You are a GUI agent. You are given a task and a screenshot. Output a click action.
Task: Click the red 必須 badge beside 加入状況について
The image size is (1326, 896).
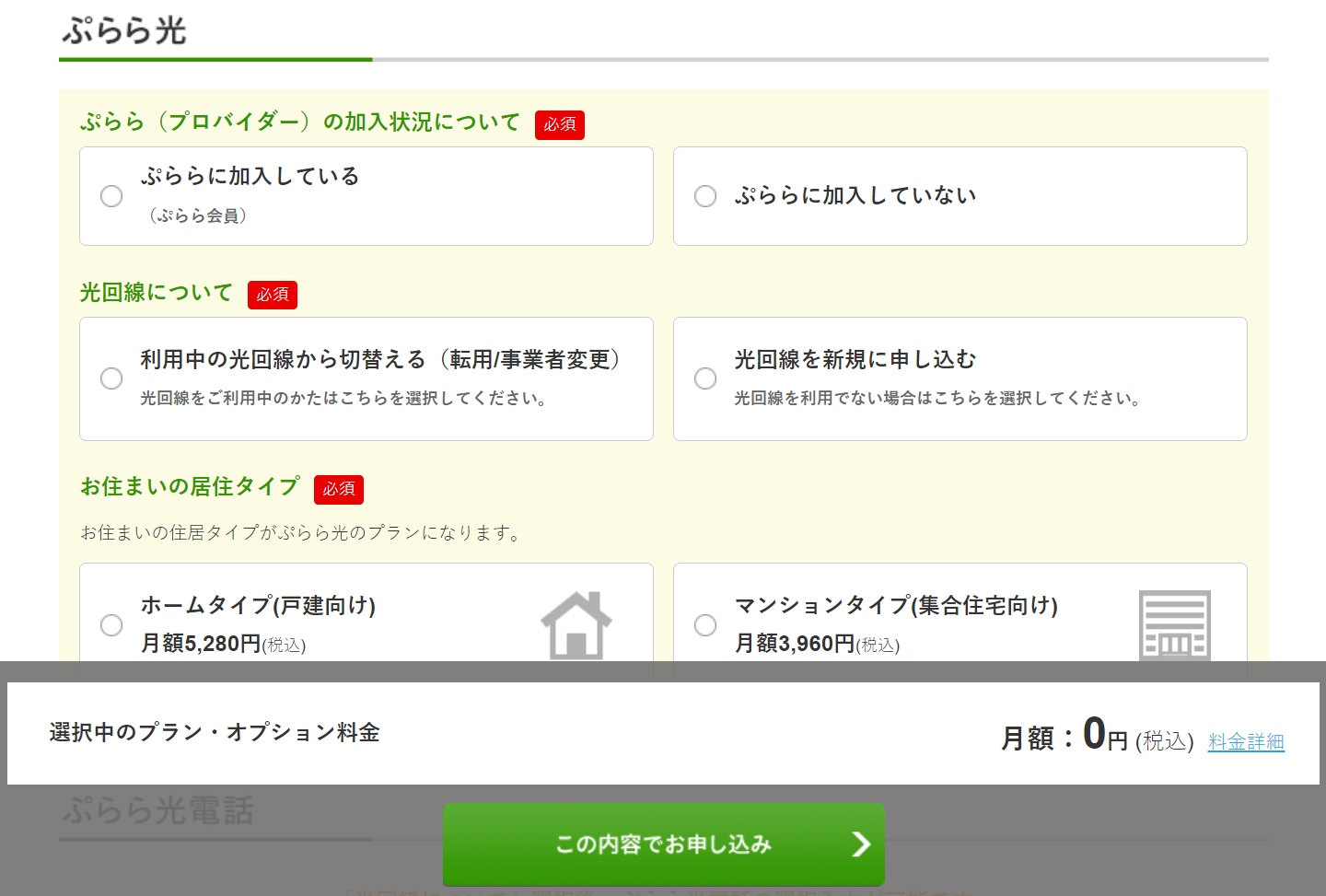pyautogui.click(x=559, y=124)
